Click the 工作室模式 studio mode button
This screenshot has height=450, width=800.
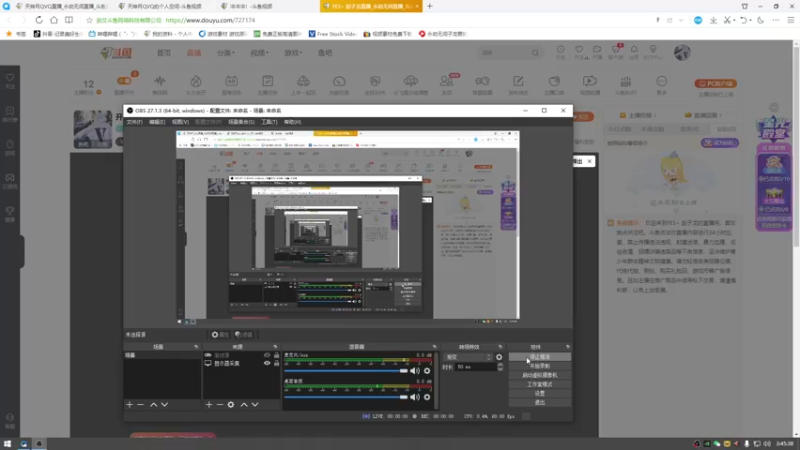(540, 384)
